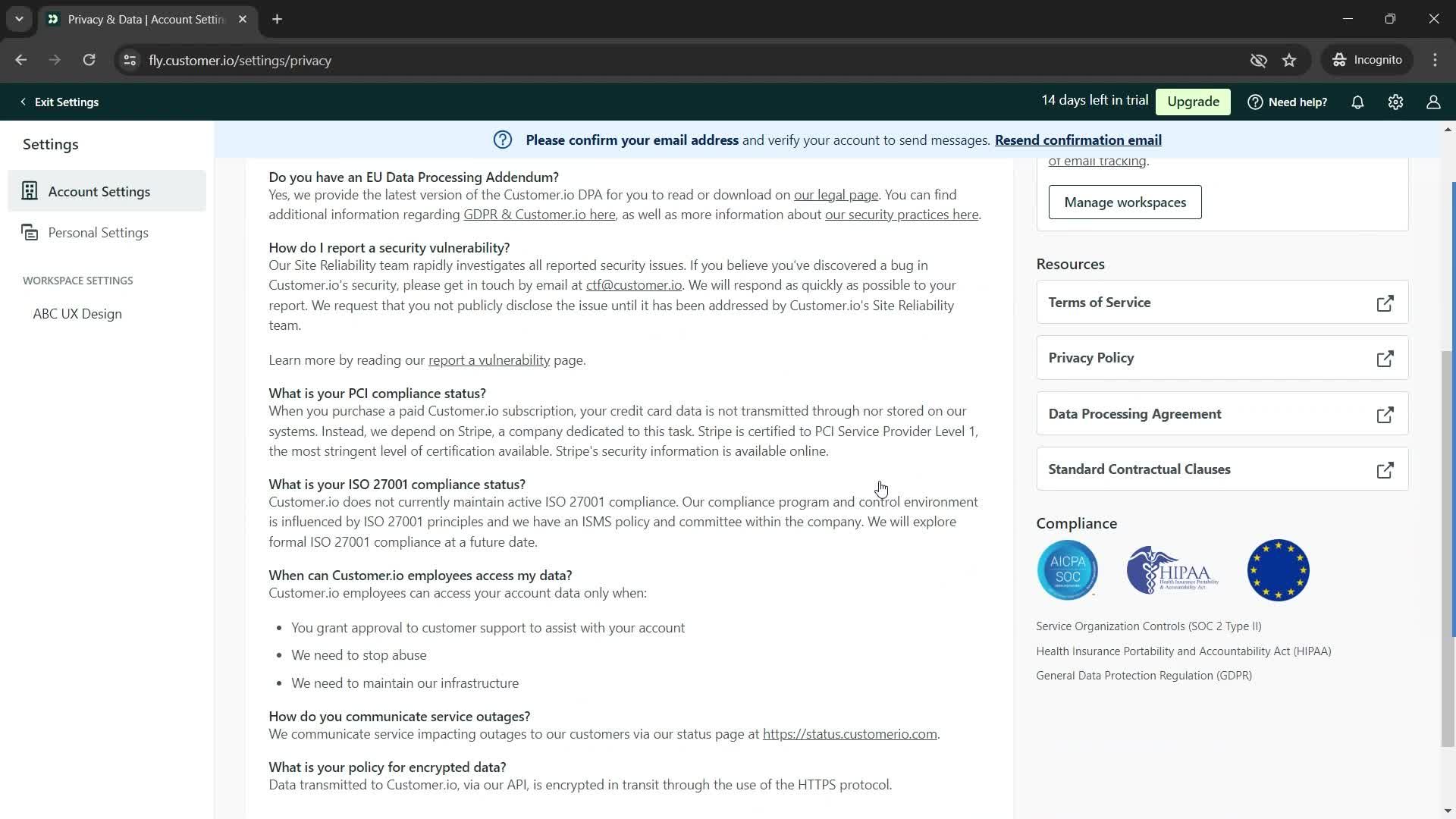Click the report a vulnerability hyperlink
The width and height of the screenshot is (1456, 819).
click(x=489, y=359)
